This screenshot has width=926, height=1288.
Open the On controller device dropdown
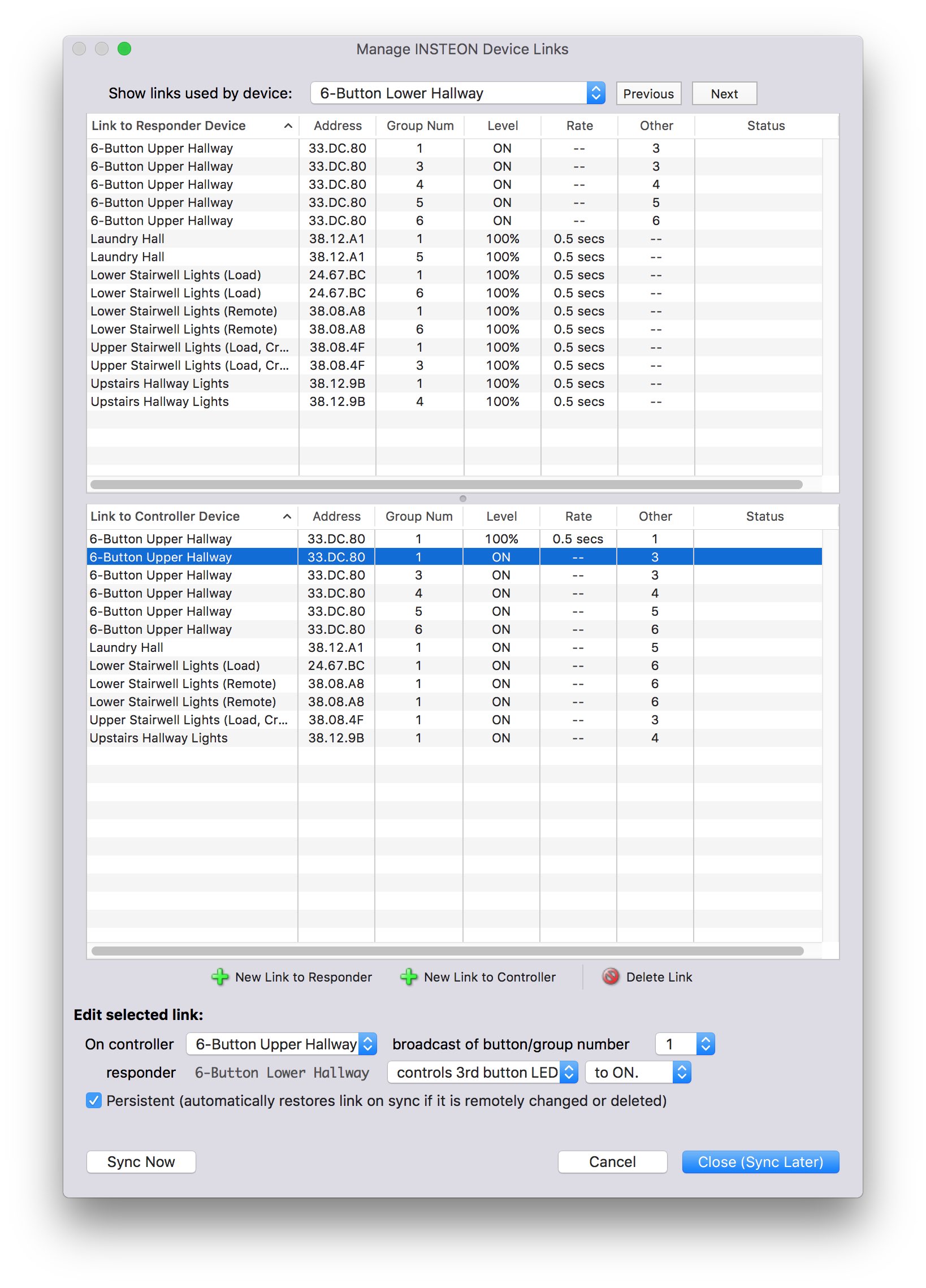[x=282, y=1044]
